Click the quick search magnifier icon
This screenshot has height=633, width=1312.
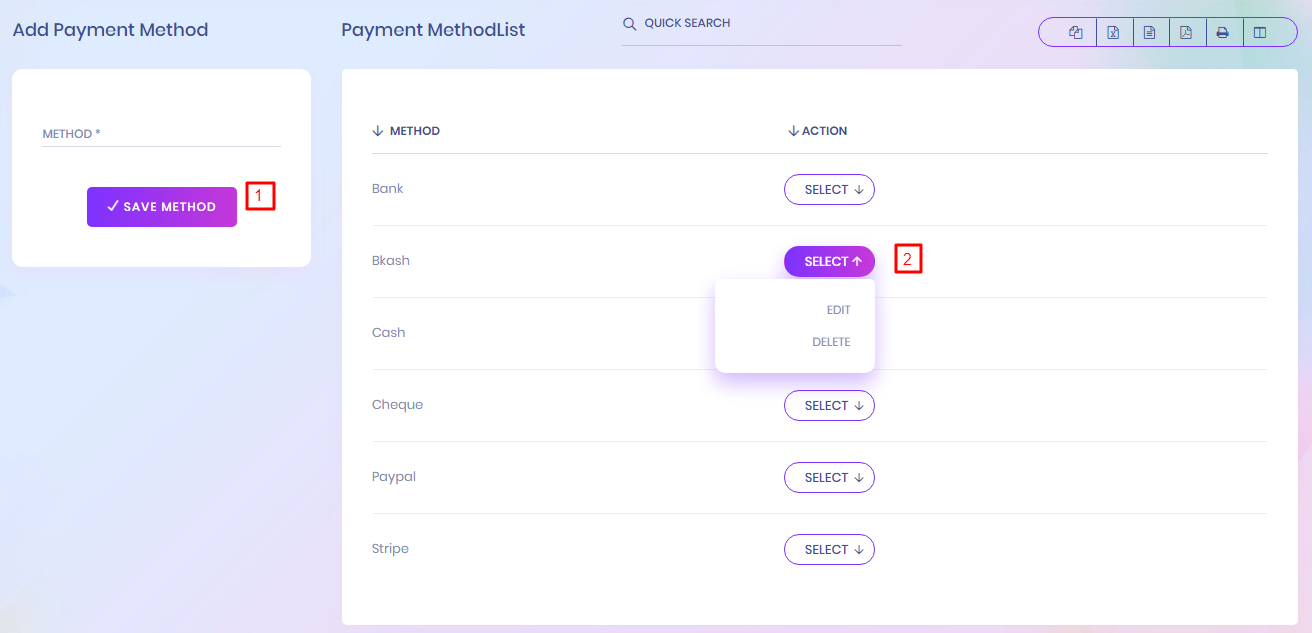point(630,24)
